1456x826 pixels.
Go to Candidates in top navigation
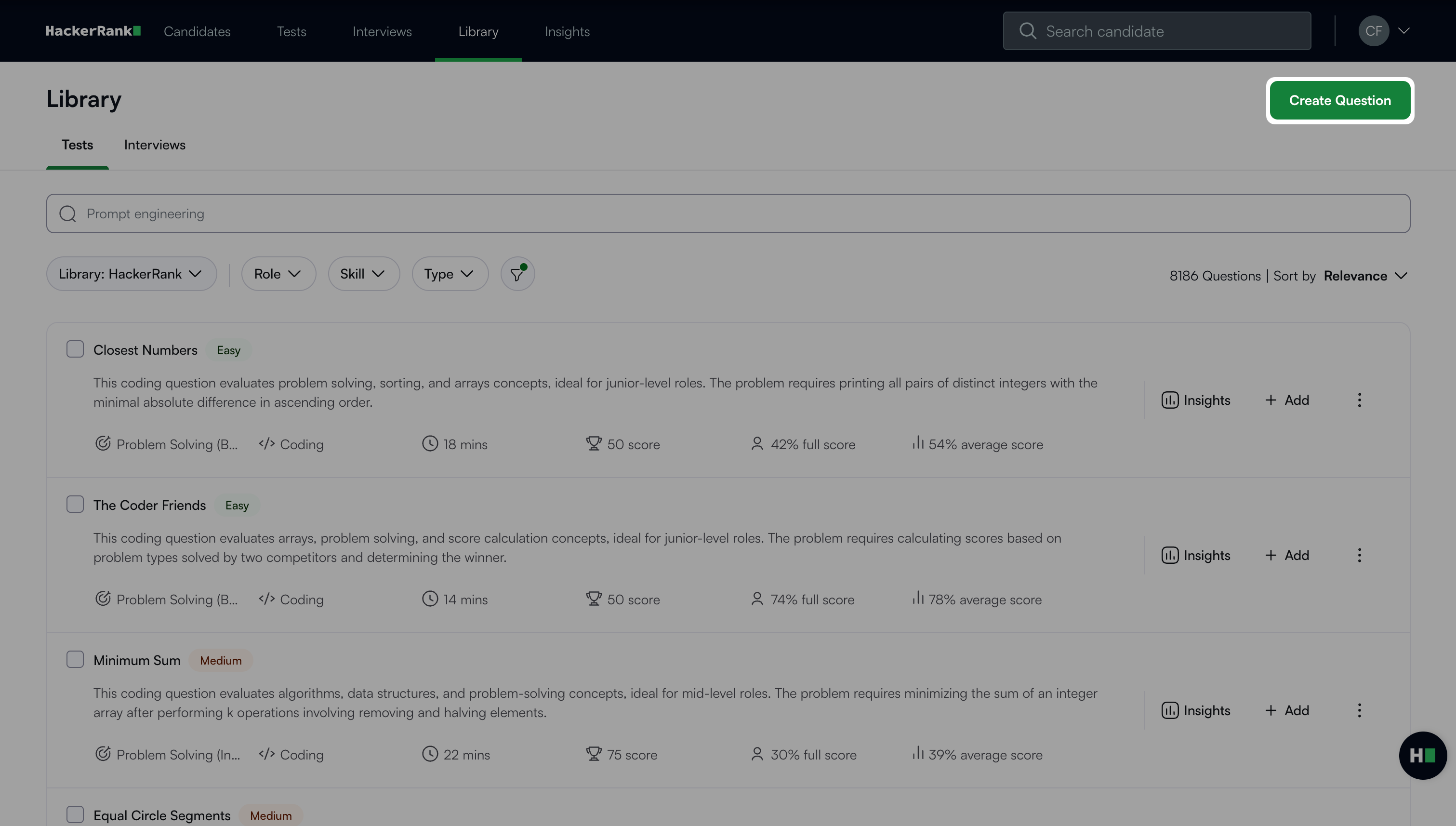(197, 31)
